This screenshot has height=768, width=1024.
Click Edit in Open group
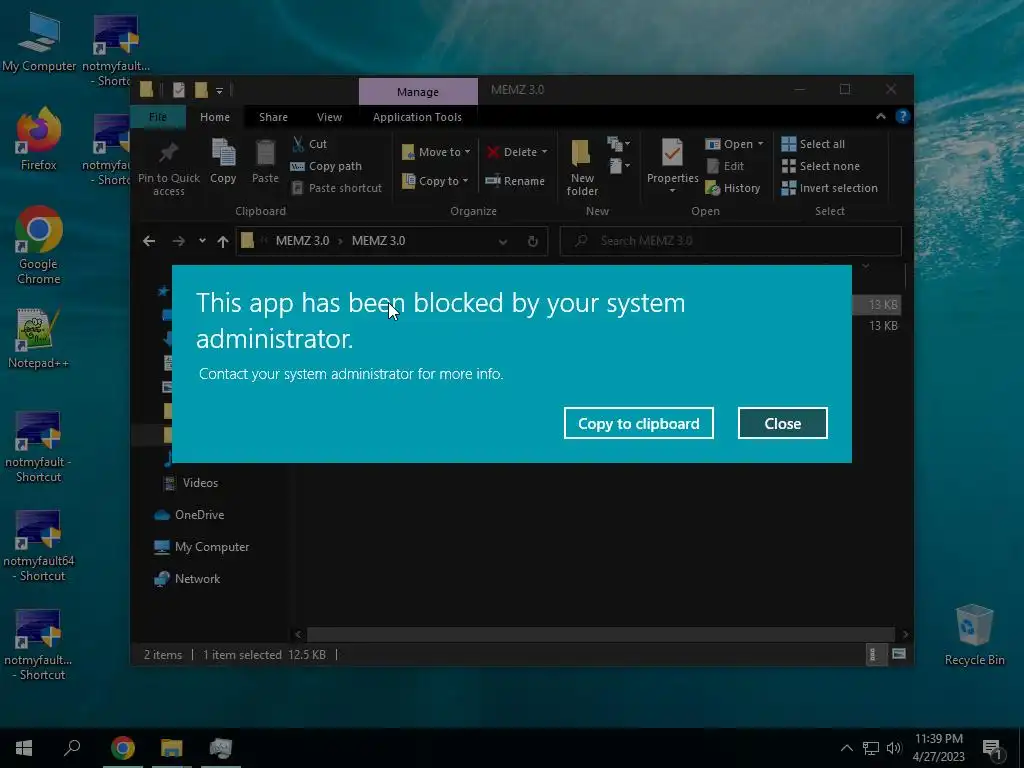click(x=726, y=166)
